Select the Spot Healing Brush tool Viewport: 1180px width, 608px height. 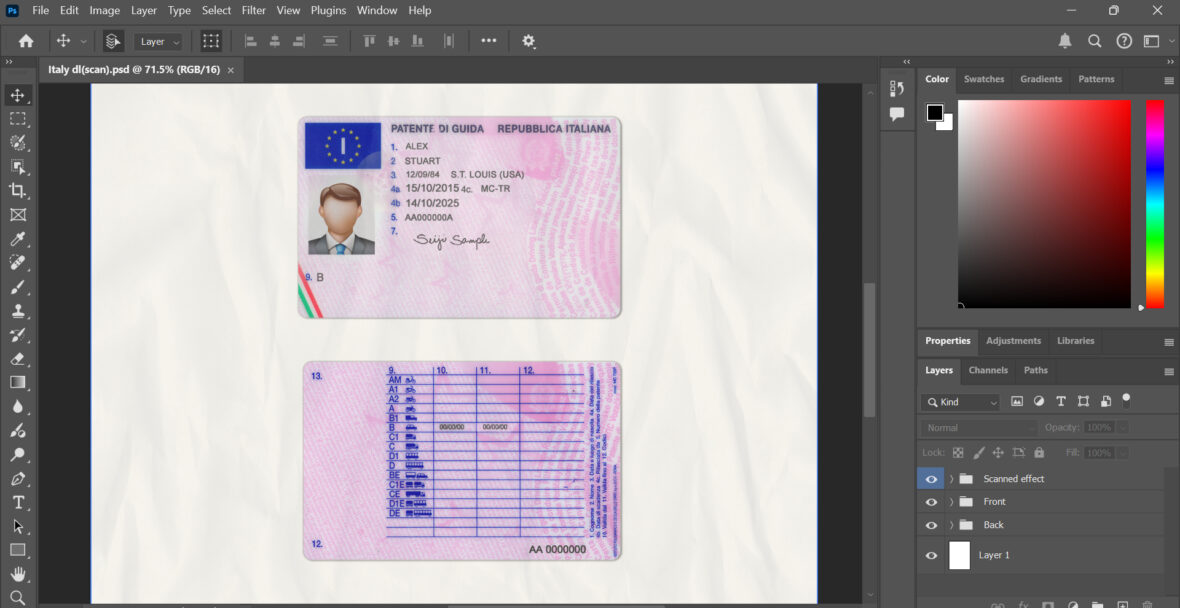pyautogui.click(x=18, y=263)
